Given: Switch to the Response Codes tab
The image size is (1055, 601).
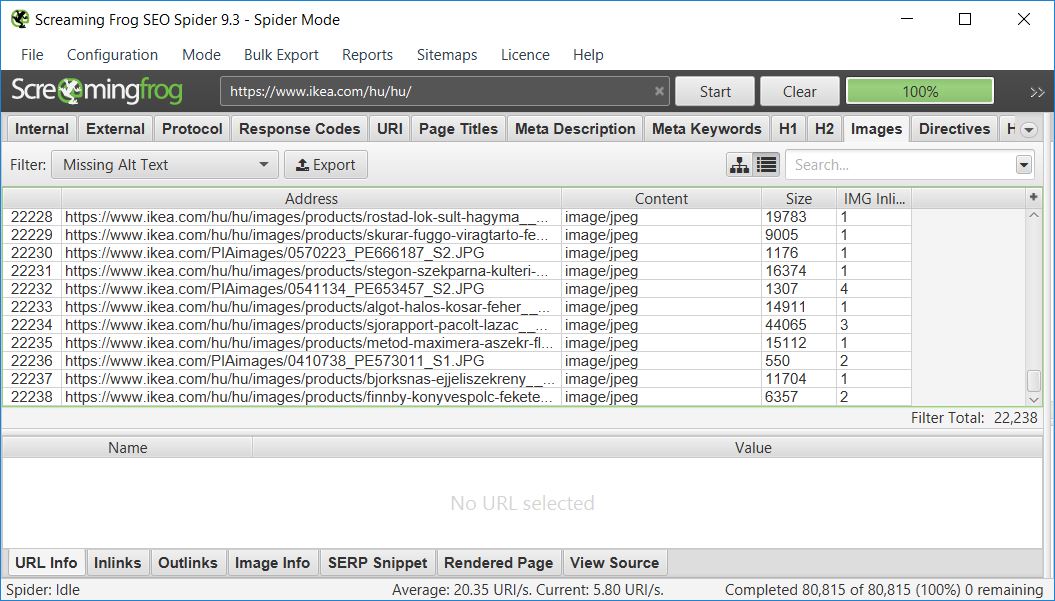Looking at the screenshot, I should [x=299, y=129].
